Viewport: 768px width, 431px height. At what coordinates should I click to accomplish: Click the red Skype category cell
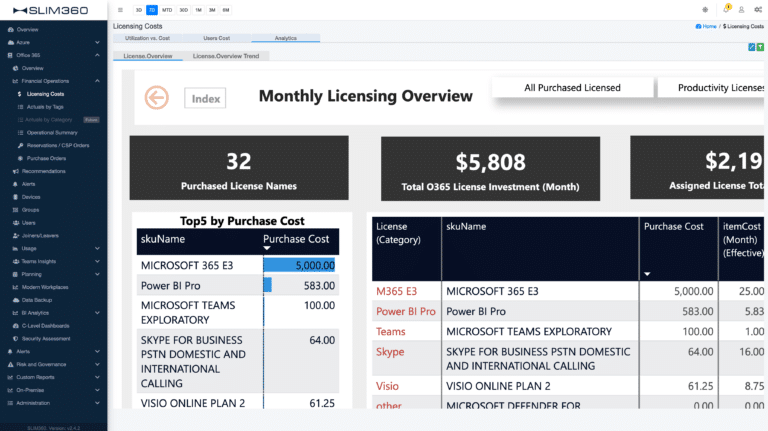point(390,352)
